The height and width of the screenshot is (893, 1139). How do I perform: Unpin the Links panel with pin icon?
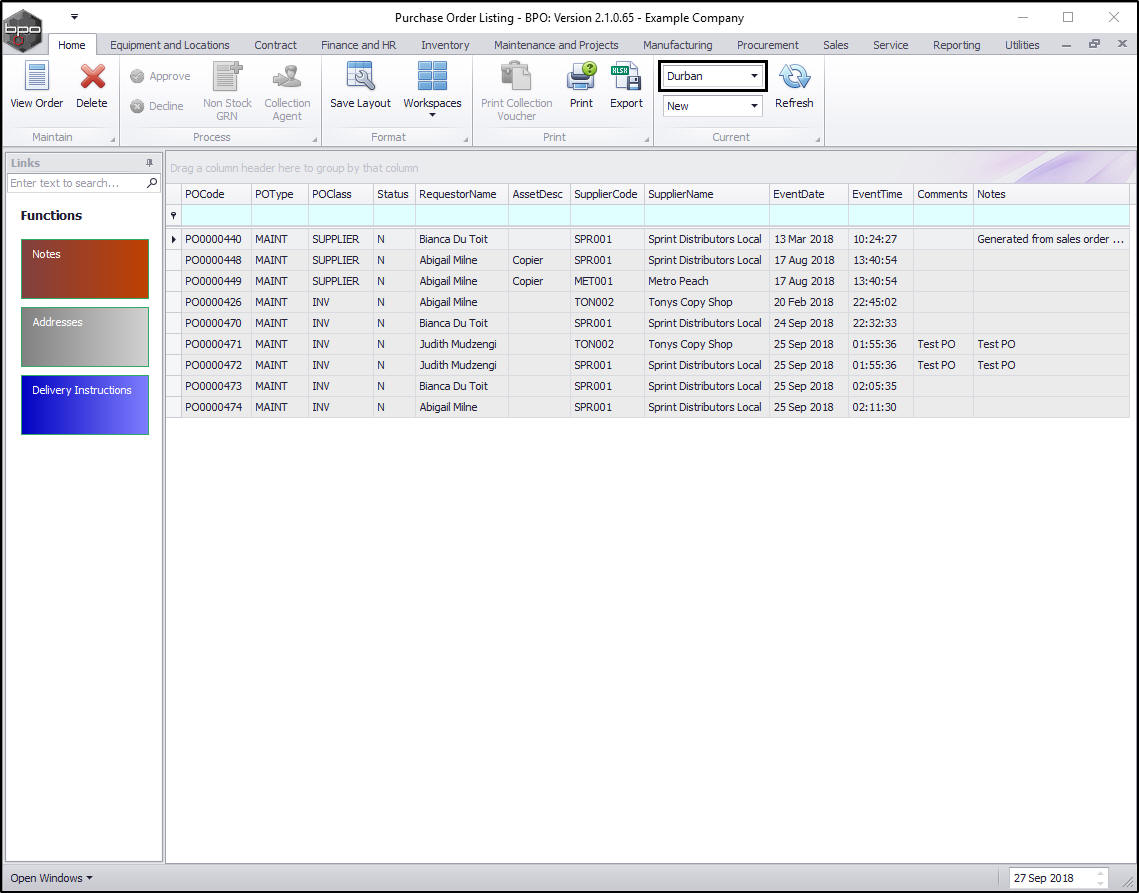(x=150, y=163)
